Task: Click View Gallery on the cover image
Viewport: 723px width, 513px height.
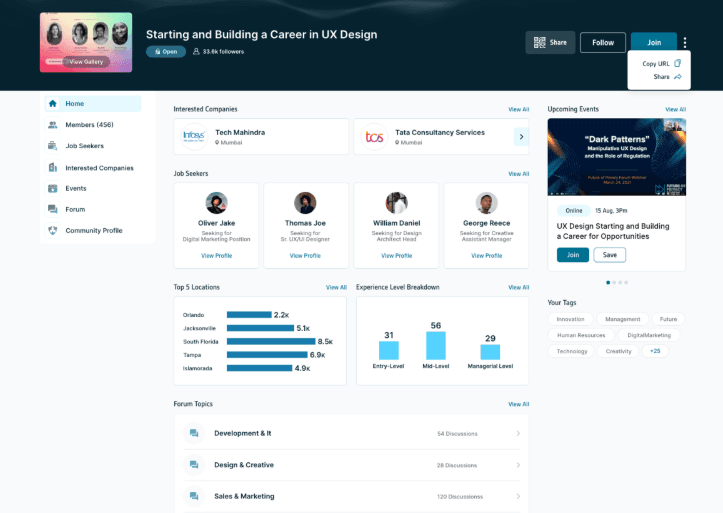Action: pyautogui.click(x=86, y=61)
